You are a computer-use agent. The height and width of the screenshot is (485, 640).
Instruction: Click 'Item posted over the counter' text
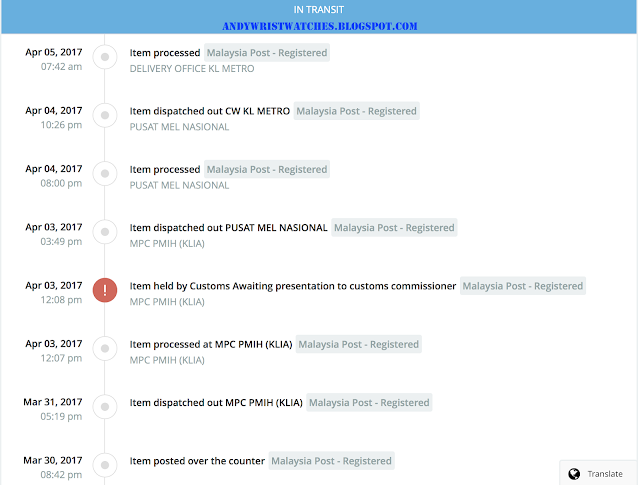point(197,461)
